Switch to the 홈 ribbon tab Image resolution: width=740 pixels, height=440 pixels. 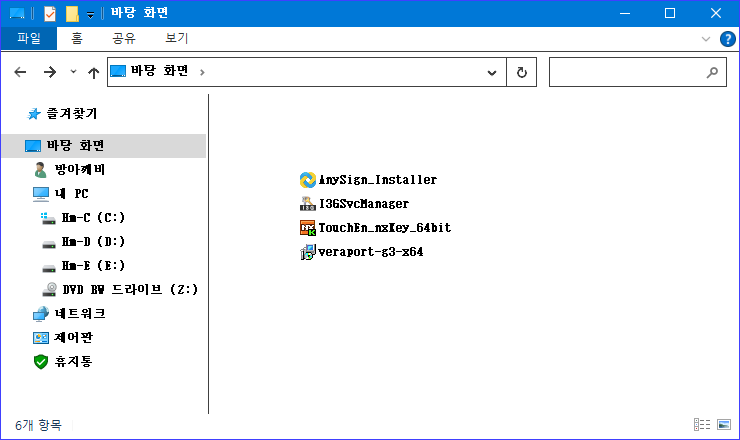(76, 38)
